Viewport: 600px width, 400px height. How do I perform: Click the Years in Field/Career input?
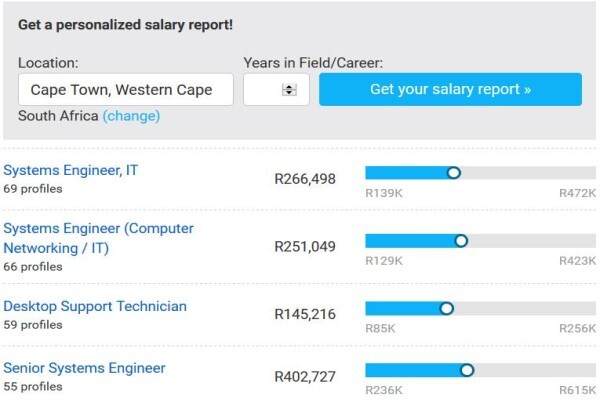pyautogui.click(x=276, y=90)
